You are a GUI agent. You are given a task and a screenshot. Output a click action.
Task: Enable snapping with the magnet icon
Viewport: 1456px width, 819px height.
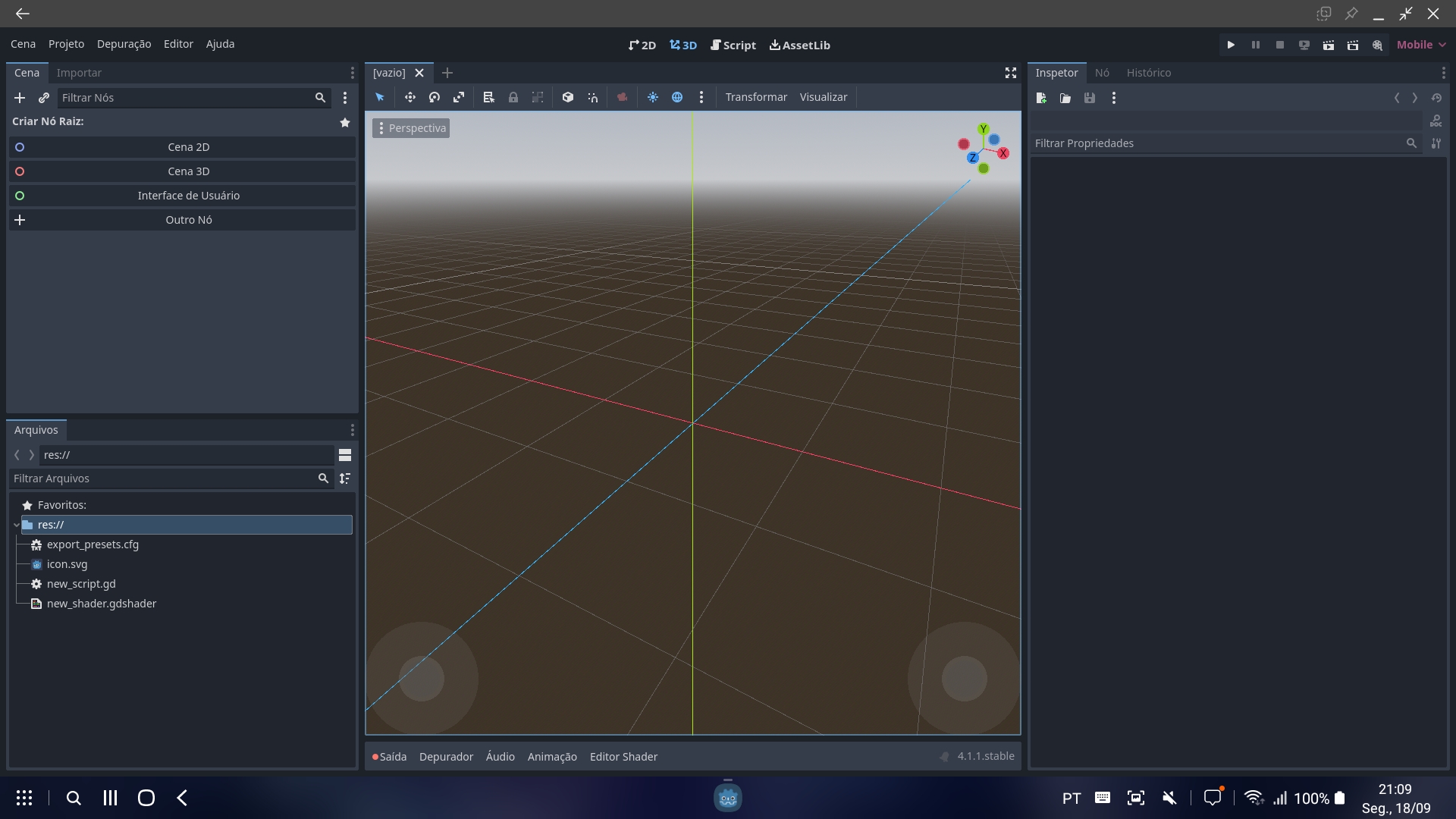(593, 97)
